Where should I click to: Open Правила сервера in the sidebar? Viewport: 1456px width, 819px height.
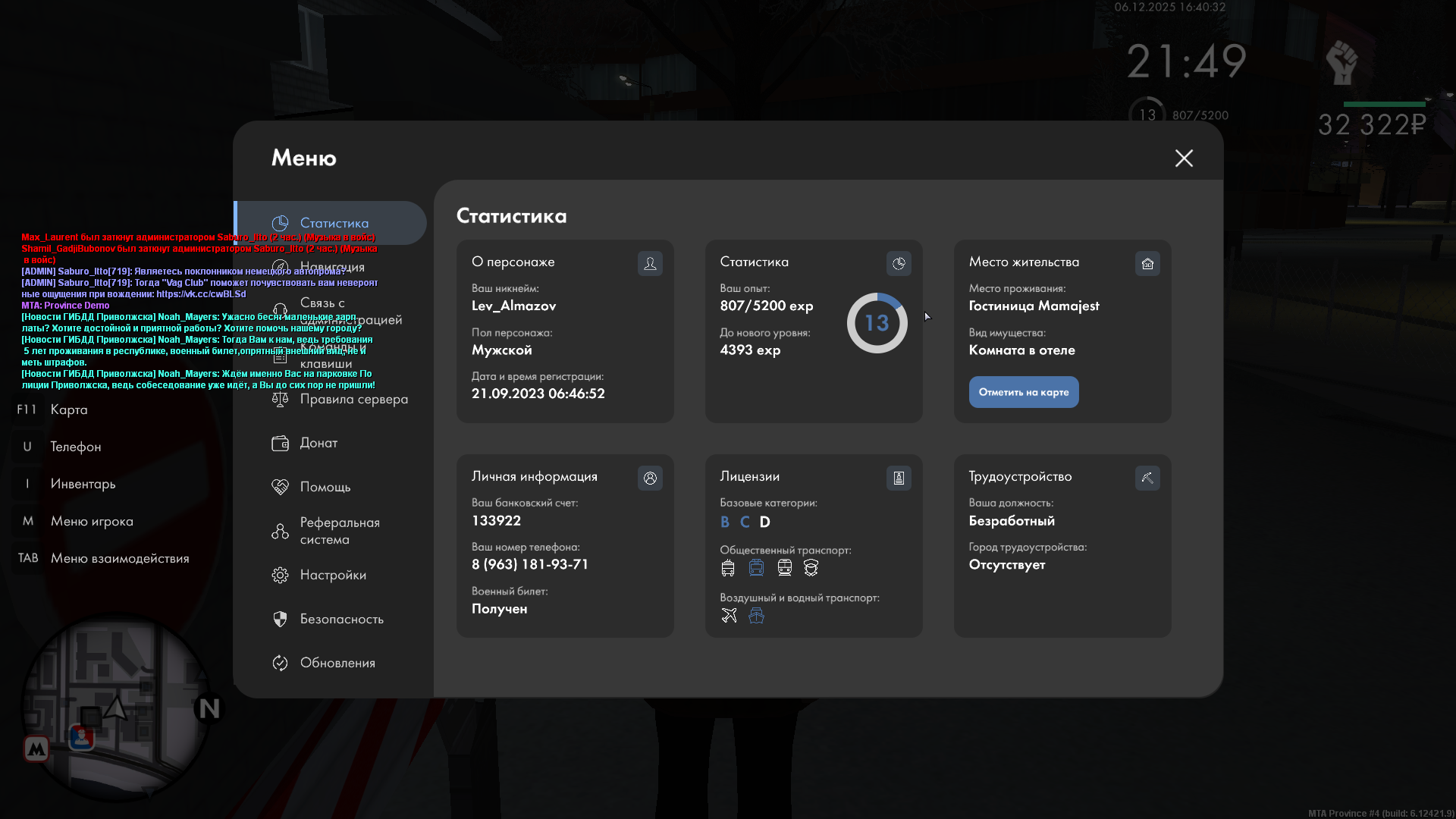(x=353, y=399)
